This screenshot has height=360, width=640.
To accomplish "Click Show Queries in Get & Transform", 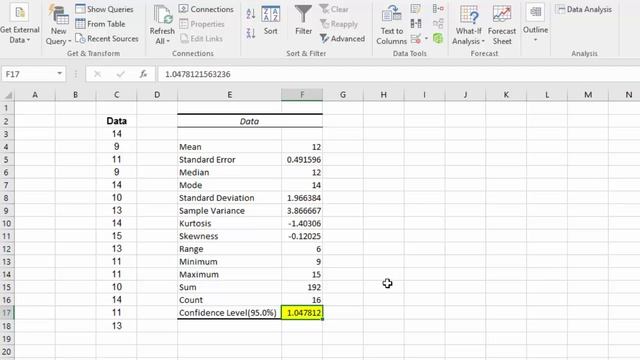I will 104,9.
